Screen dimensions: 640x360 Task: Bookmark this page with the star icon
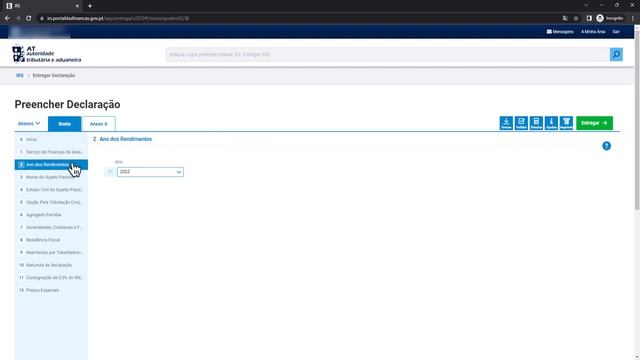coord(576,18)
